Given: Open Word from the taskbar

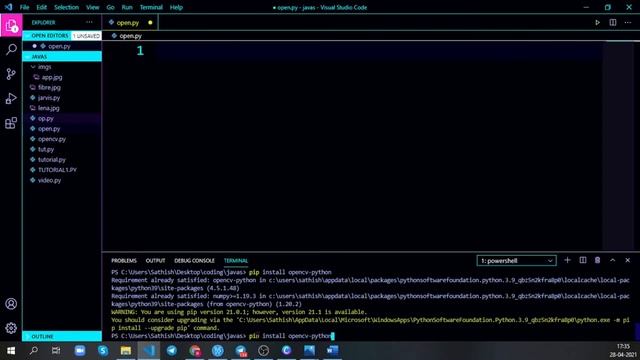Looking at the screenshot, I should (x=332, y=351).
